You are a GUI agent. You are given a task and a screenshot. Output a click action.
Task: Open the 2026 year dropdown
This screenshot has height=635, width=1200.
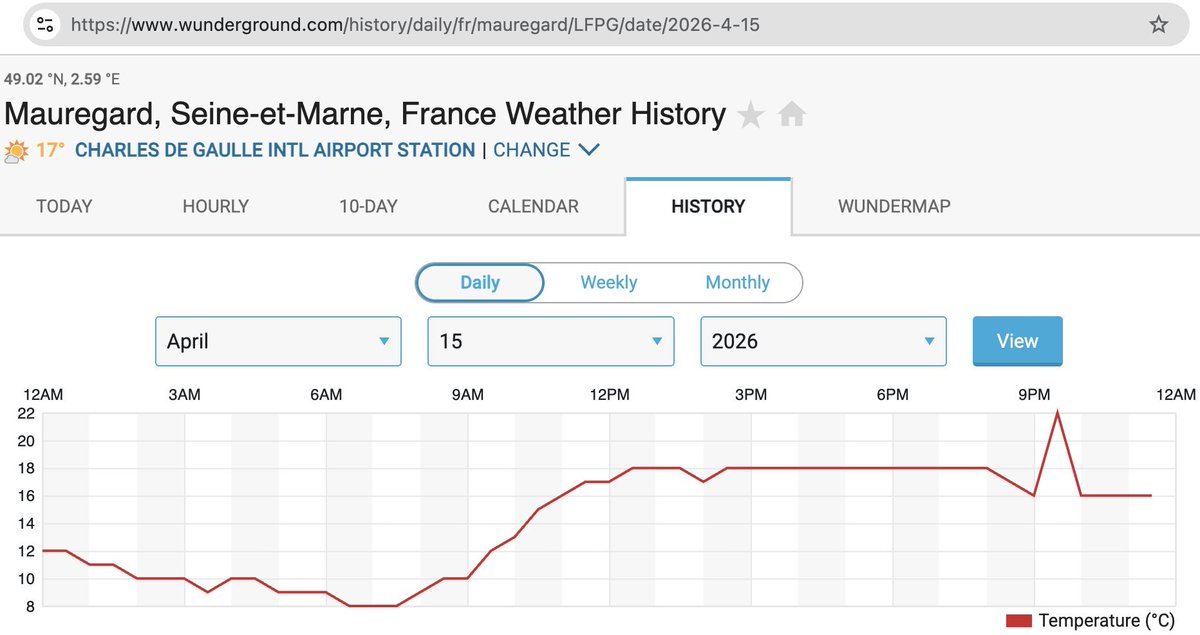823,341
